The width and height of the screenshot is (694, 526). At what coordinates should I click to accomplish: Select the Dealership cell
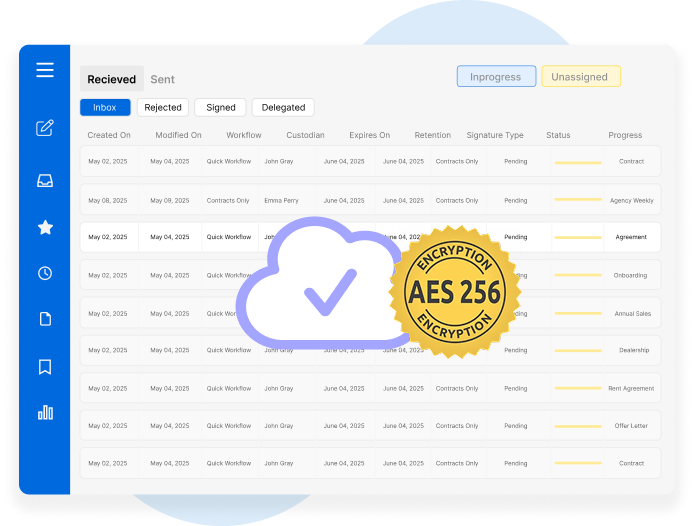634,350
